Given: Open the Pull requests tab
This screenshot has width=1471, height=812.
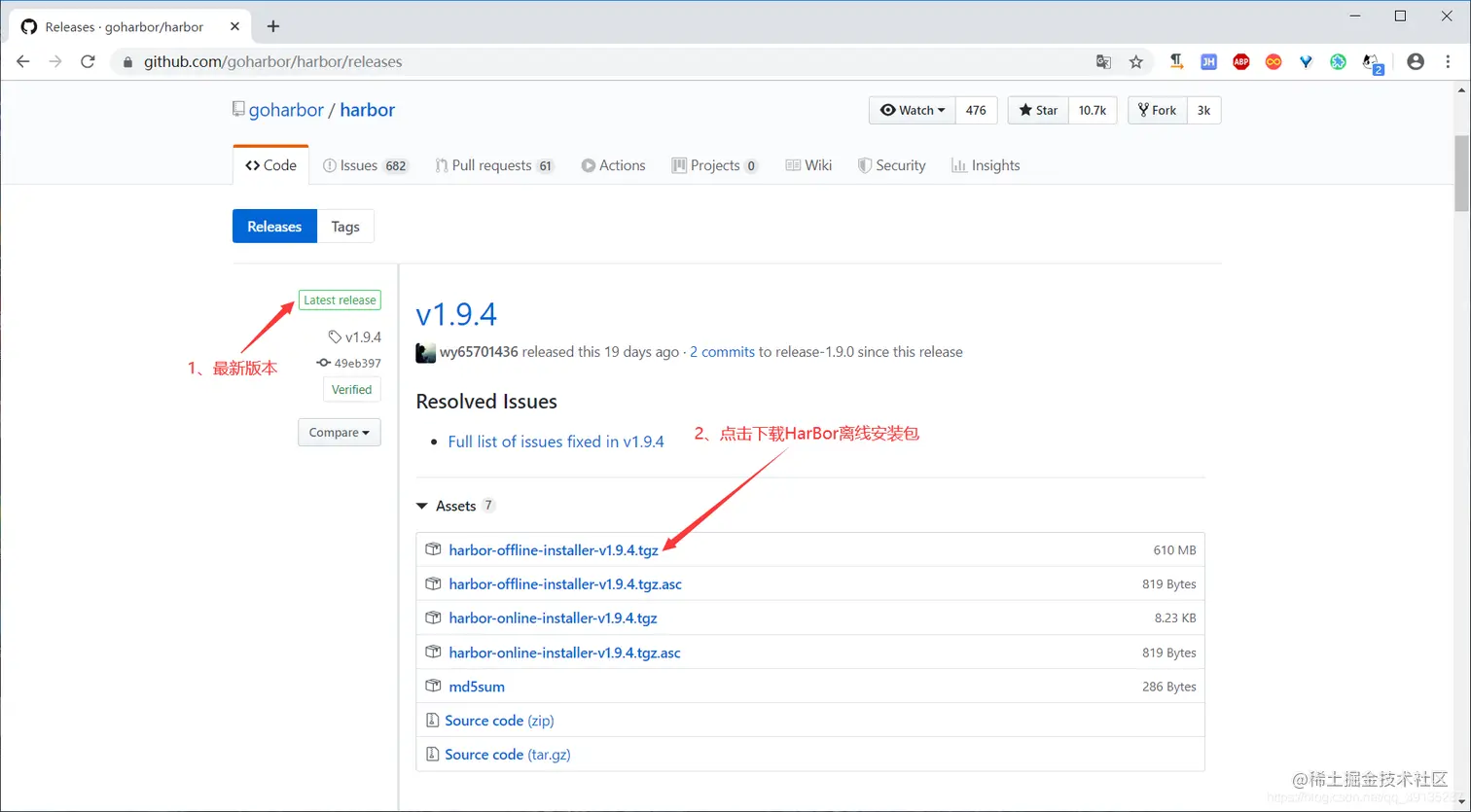Looking at the screenshot, I should click(495, 165).
